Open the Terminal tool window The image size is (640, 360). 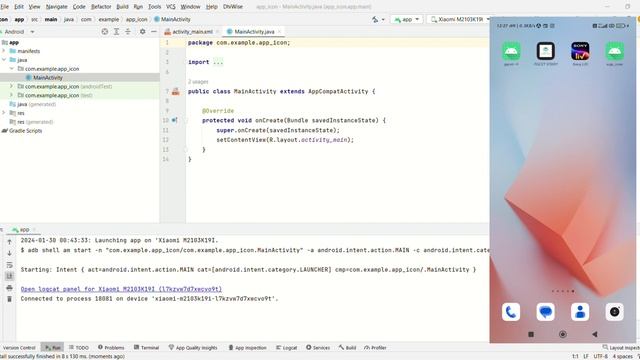[x=147, y=347]
